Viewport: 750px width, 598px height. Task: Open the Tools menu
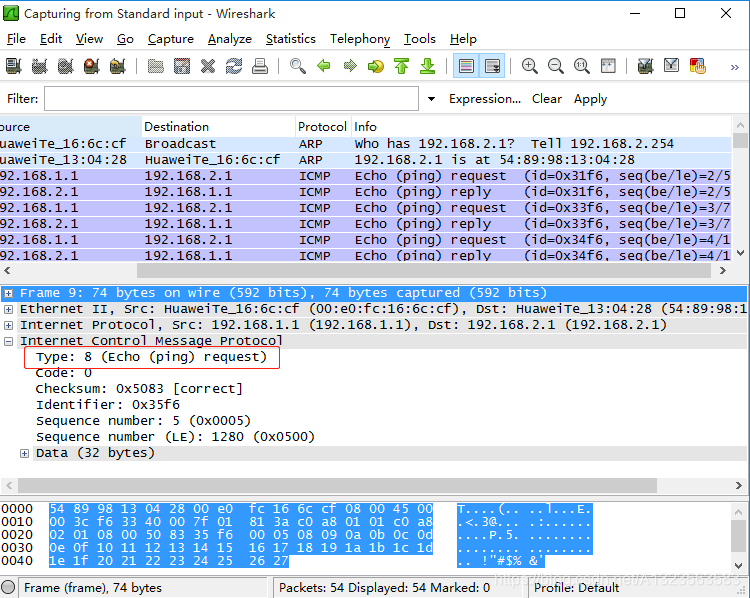[x=419, y=39]
